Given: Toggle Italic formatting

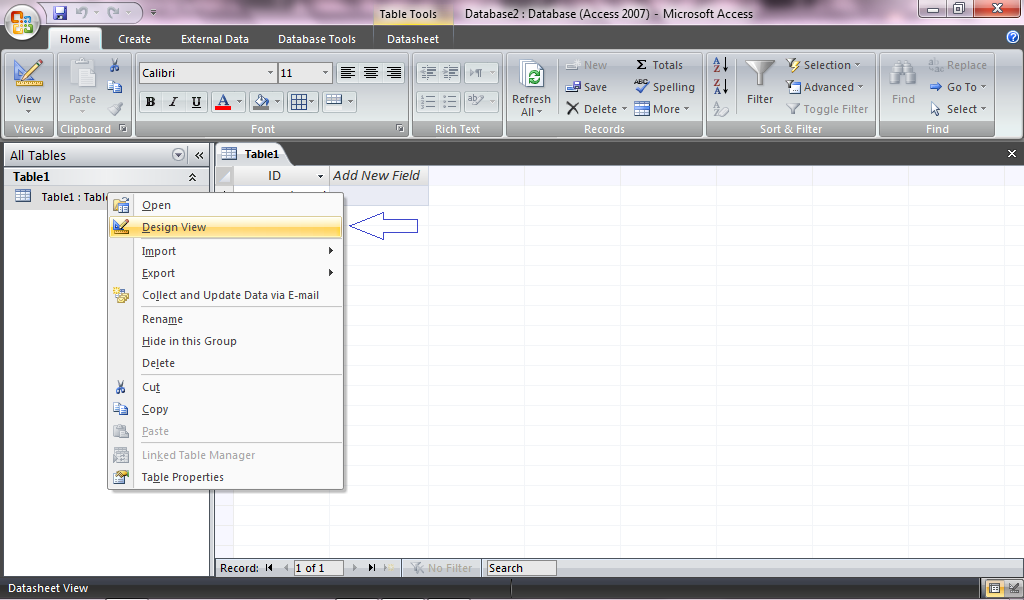Looking at the screenshot, I should tap(173, 101).
